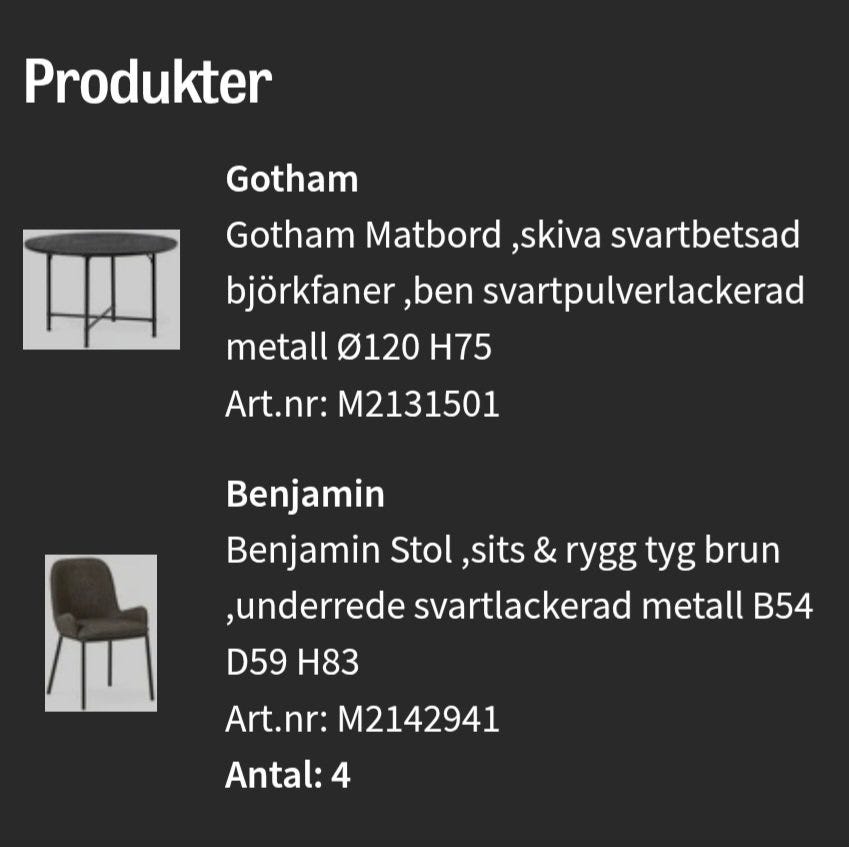Click the H83 height value
Screen dimensions: 849x847
pyautogui.click(x=325, y=662)
